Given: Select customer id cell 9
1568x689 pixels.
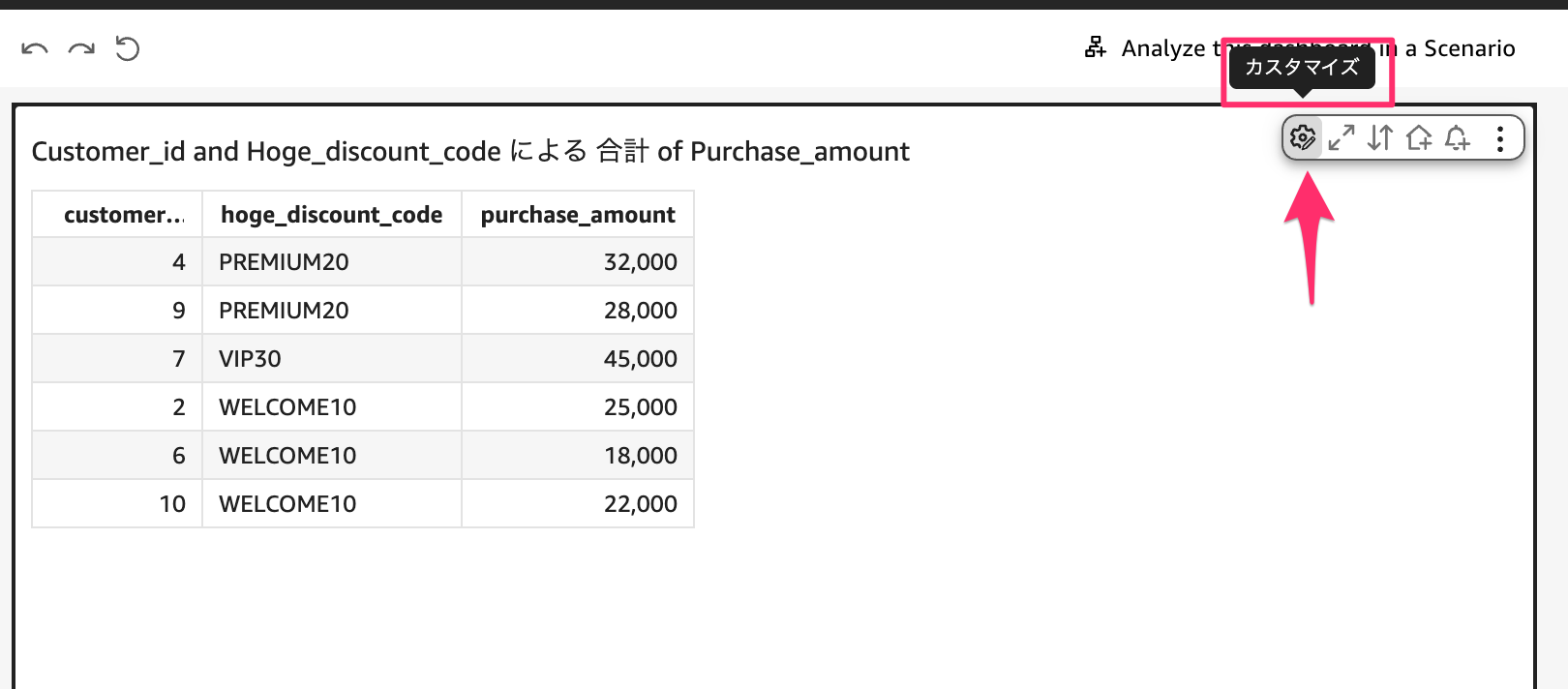Looking at the screenshot, I should pos(117,311).
